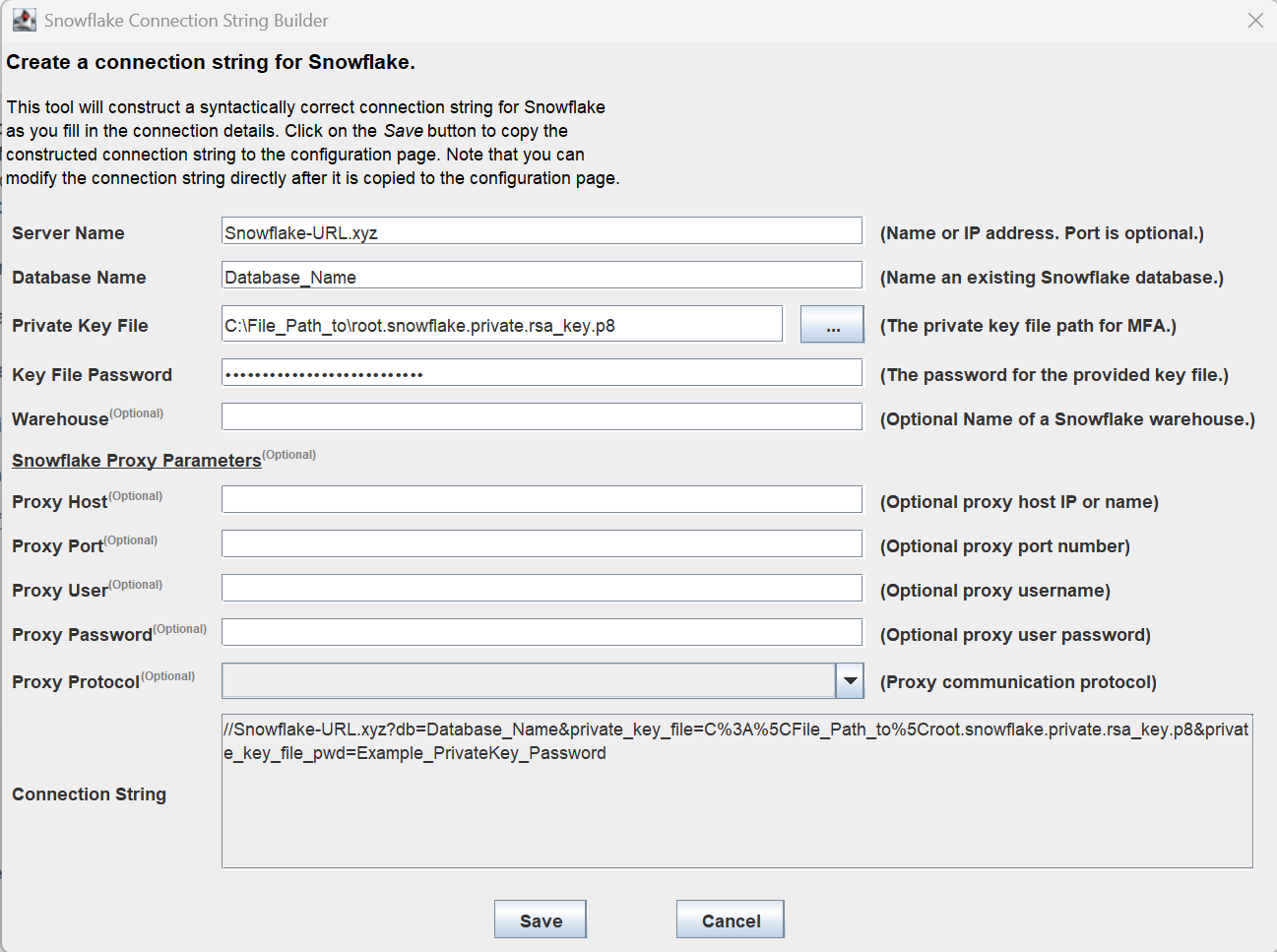This screenshot has width=1277, height=952.
Task: Click the Warehouse input field
Action: [x=542, y=417]
